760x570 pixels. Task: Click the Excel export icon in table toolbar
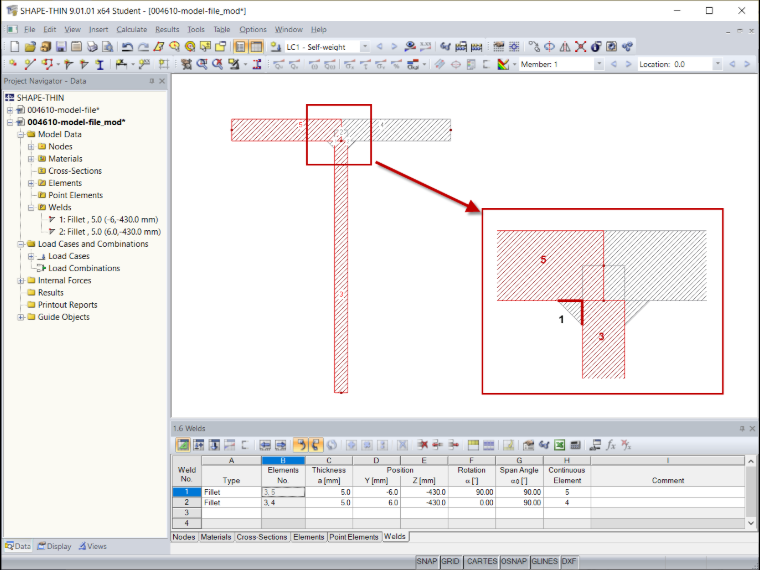coord(560,445)
